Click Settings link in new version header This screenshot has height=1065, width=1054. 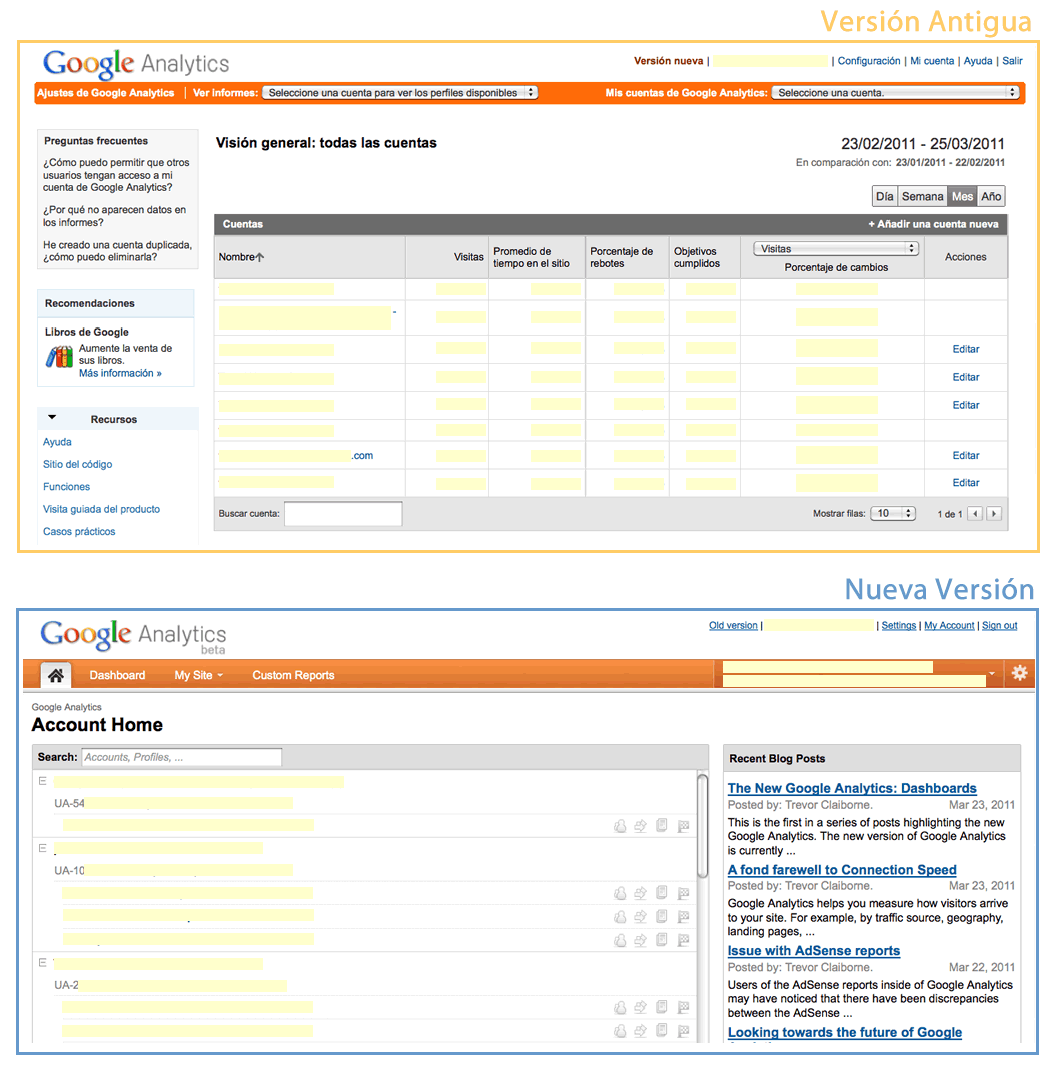click(898, 626)
